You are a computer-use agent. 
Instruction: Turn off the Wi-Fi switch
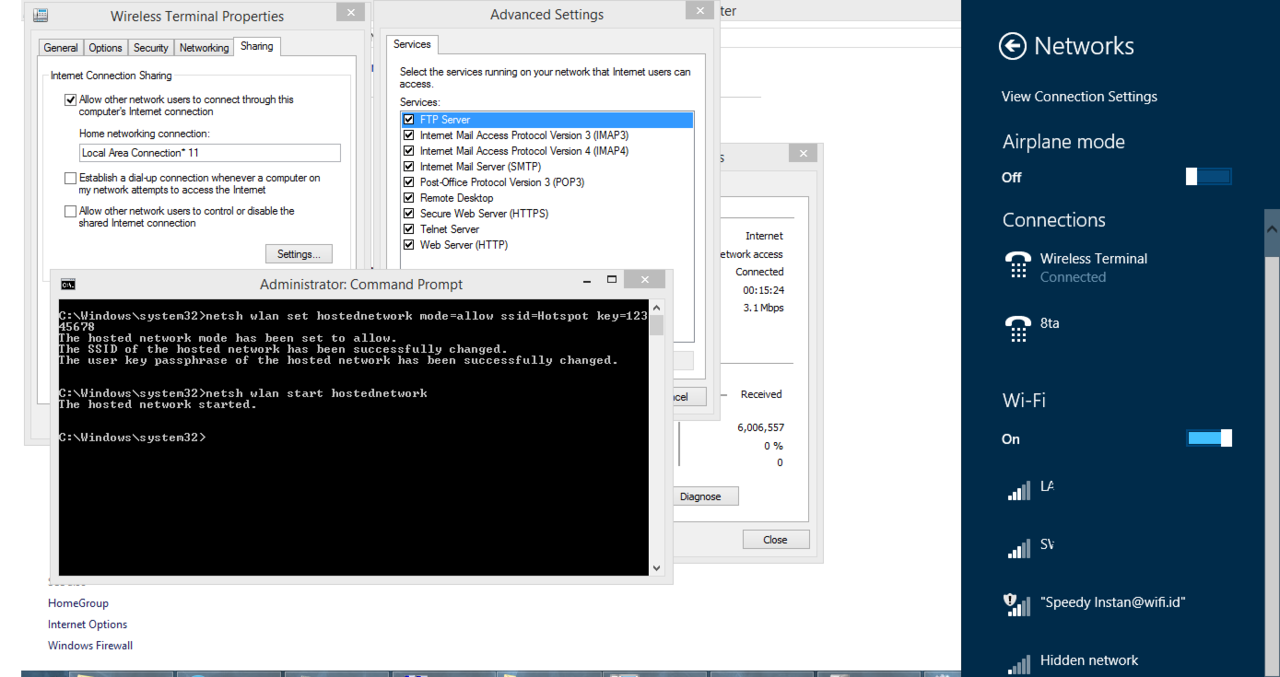[x=1208, y=438]
